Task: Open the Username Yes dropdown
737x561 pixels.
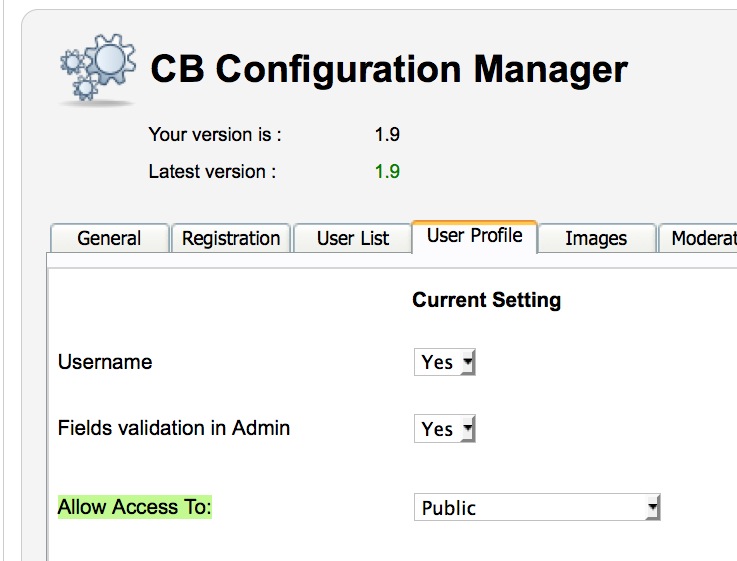Action: click(x=445, y=362)
